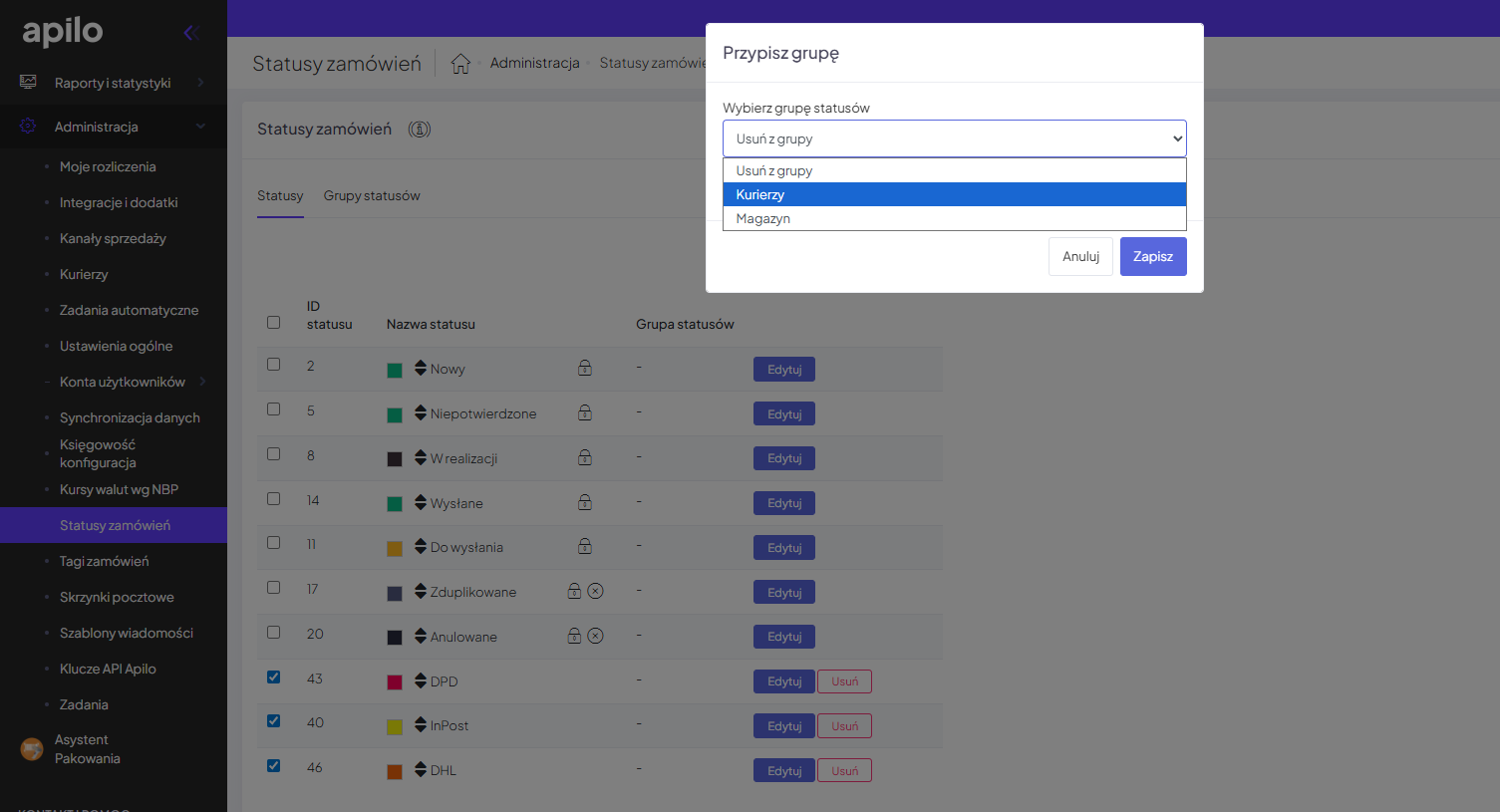Image resolution: width=1500 pixels, height=812 pixels.
Task: Open the Wybierz grupę statusów dropdown
Action: [x=954, y=138]
